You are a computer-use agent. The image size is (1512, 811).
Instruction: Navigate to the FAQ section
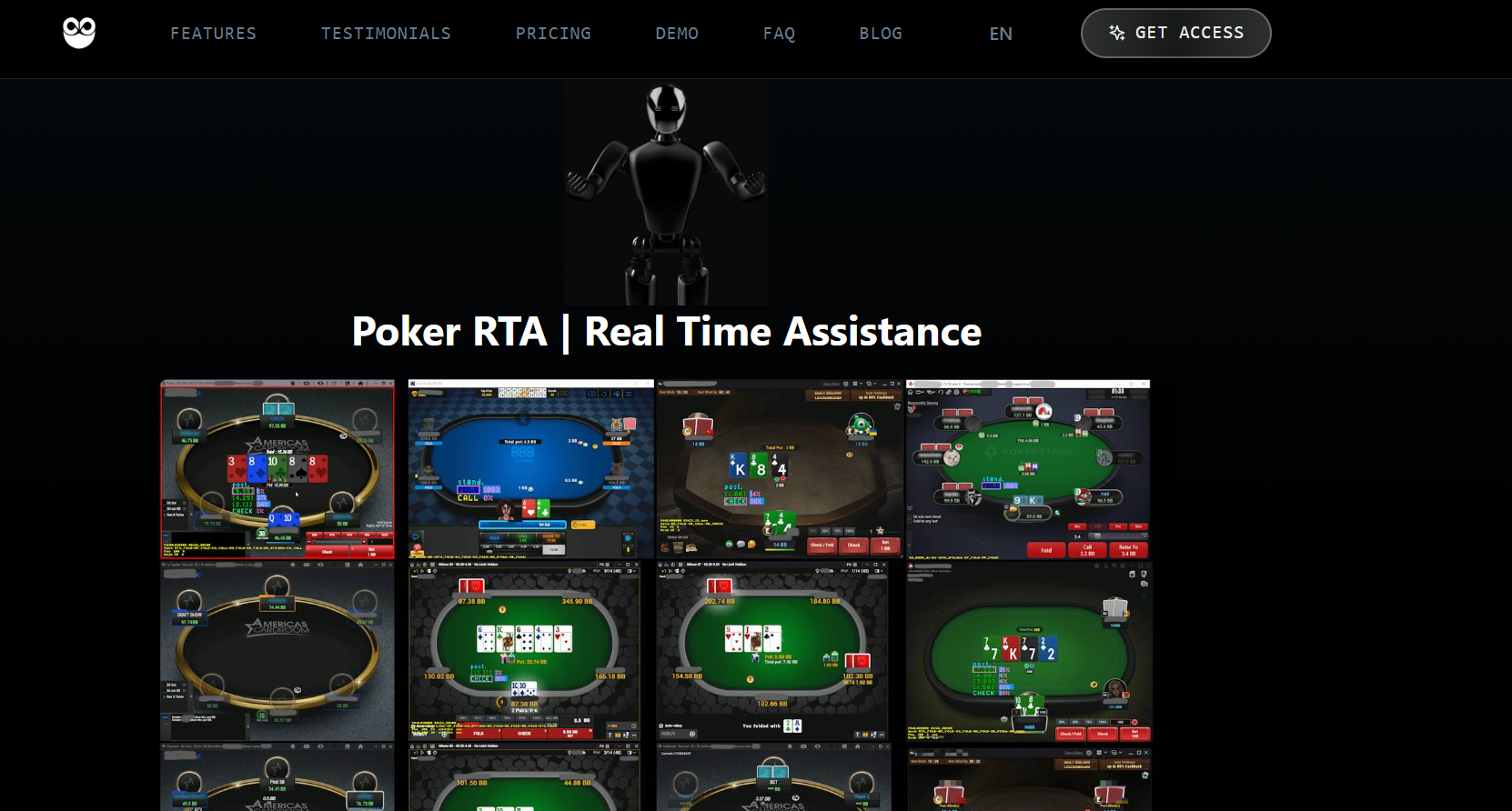coord(779,34)
